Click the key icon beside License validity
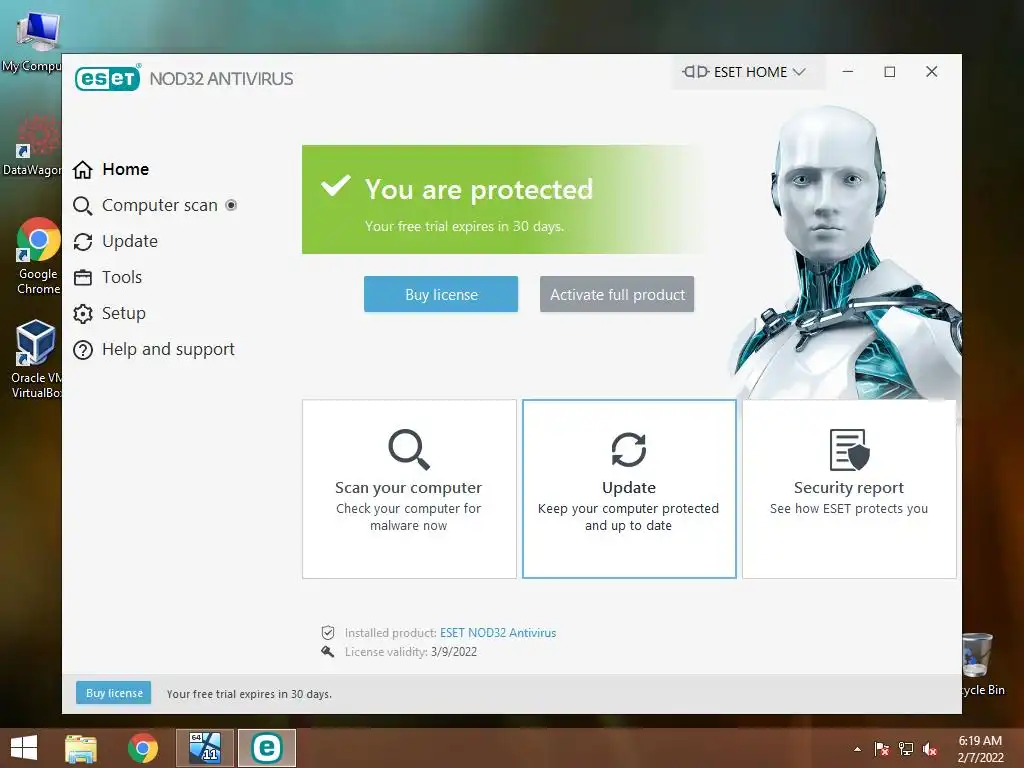1024x768 pixels. click(x=328, y=651)
